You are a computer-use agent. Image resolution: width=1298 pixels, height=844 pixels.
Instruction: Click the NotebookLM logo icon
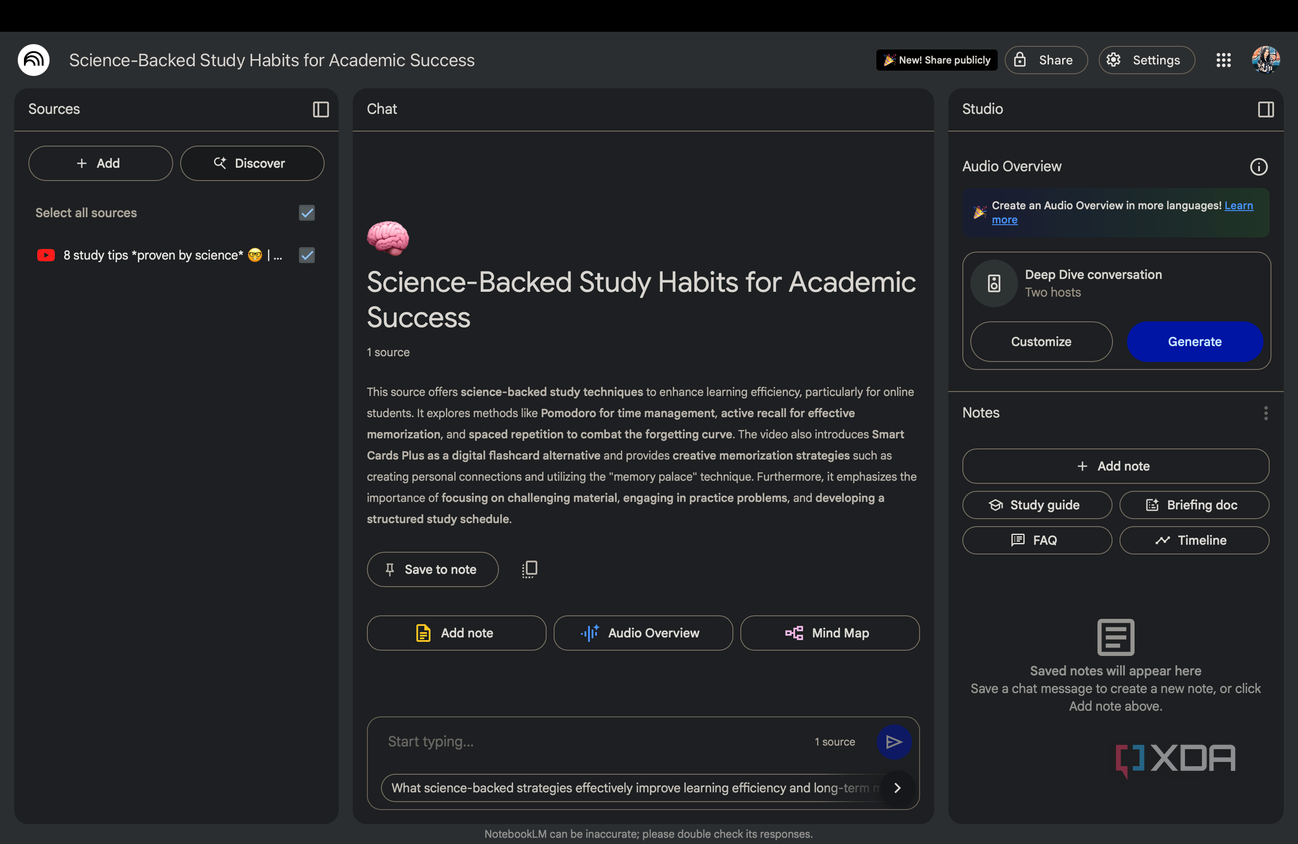[34, 60]
